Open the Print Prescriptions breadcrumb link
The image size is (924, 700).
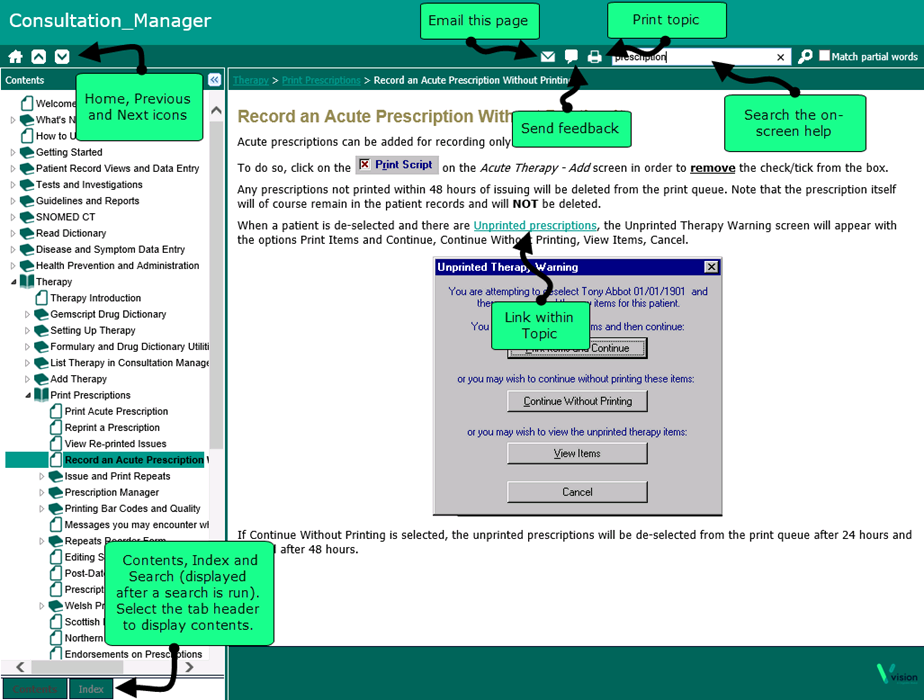(321, 80)
